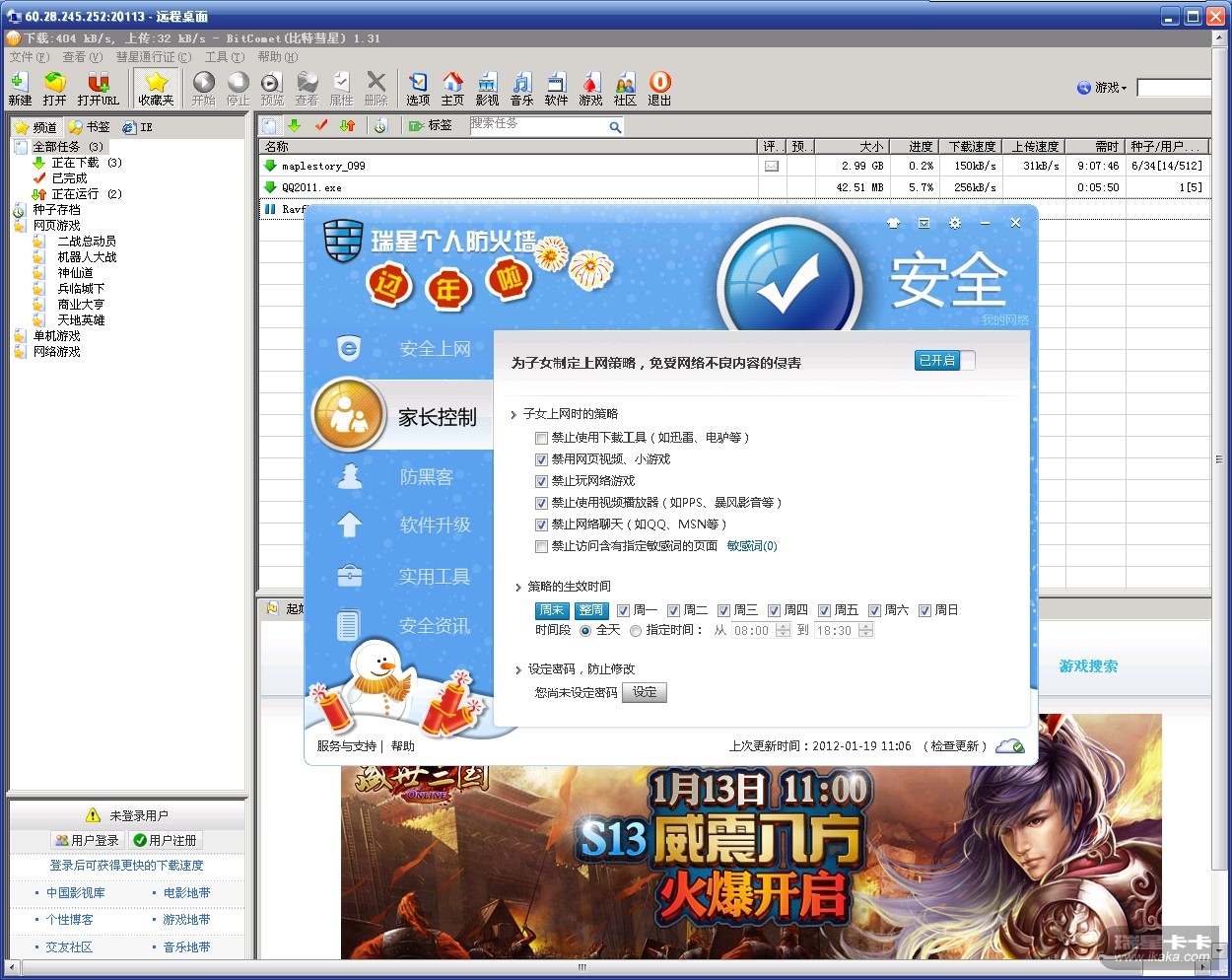Open 防黑客 anti-hacker sidebar item

pos(426,477)
